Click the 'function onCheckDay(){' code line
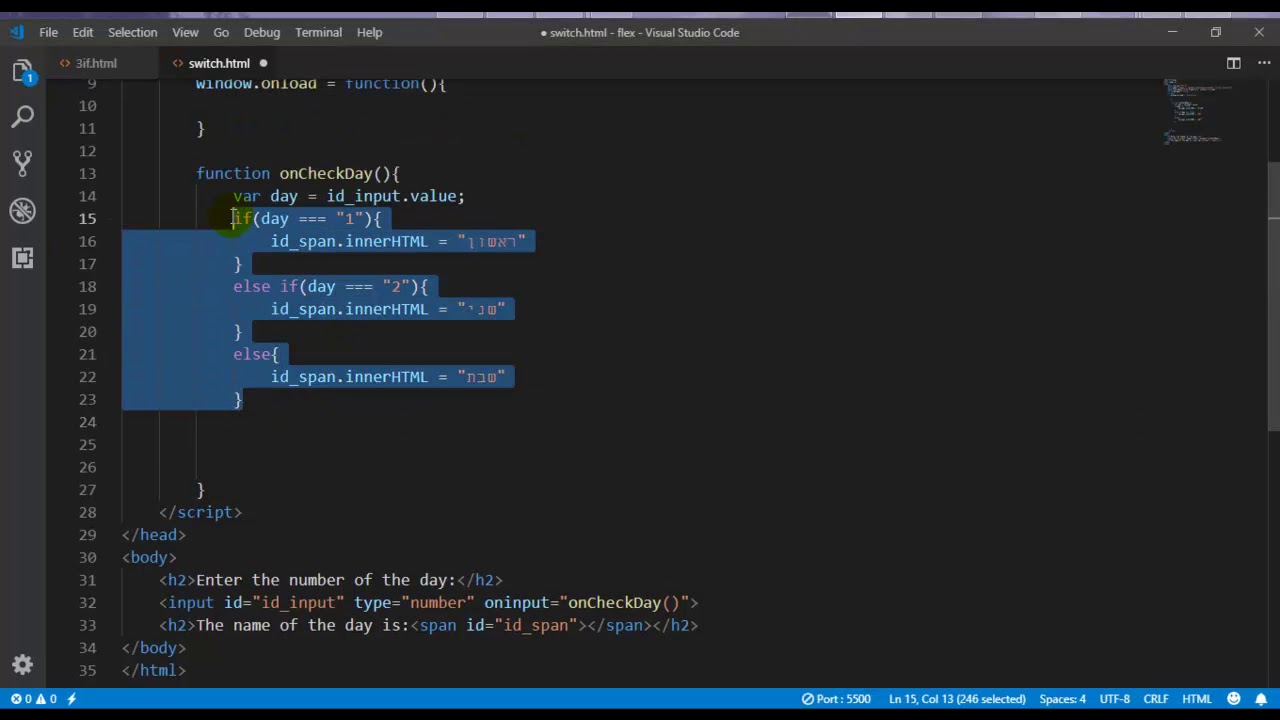This screenshot has height=720, width=1280. (x=298, y=174)
